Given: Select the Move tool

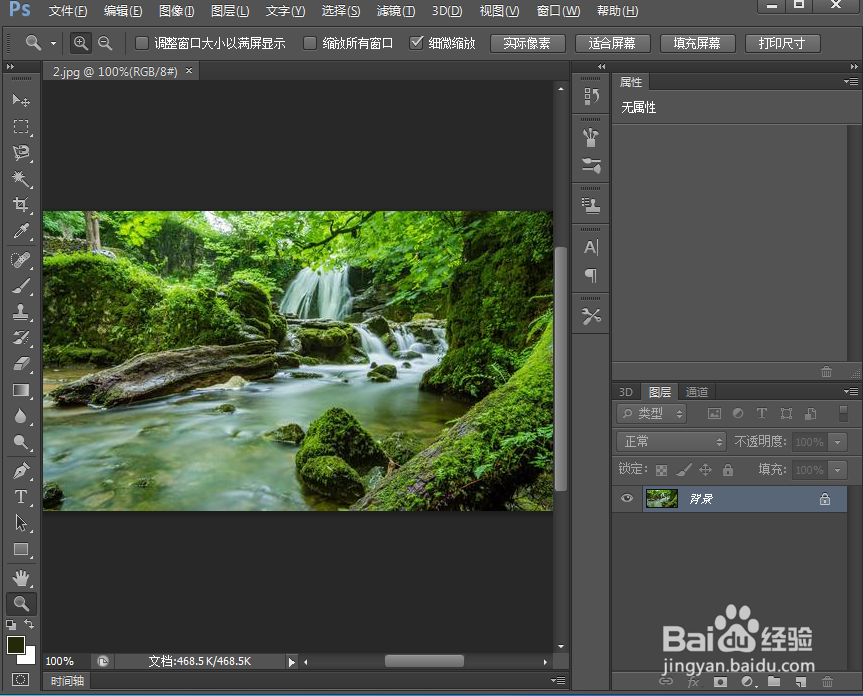Looking at the screenshot, I should click(21, 100).
